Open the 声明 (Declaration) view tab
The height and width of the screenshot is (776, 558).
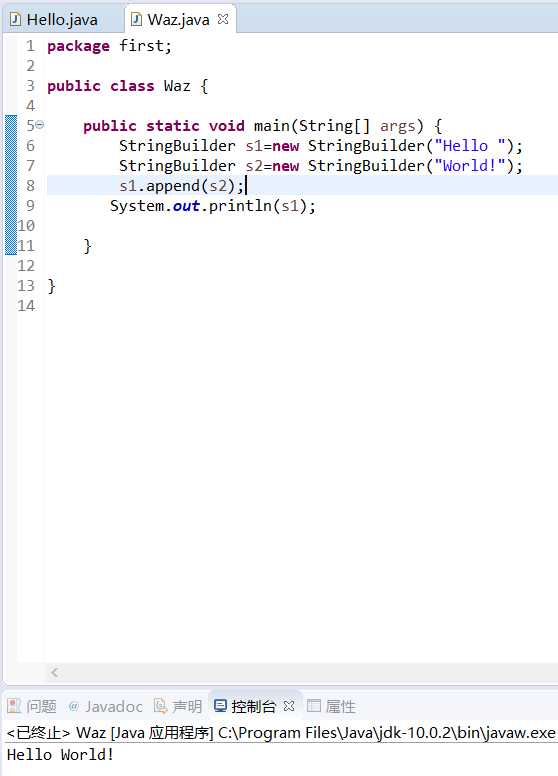click(178, 706)
